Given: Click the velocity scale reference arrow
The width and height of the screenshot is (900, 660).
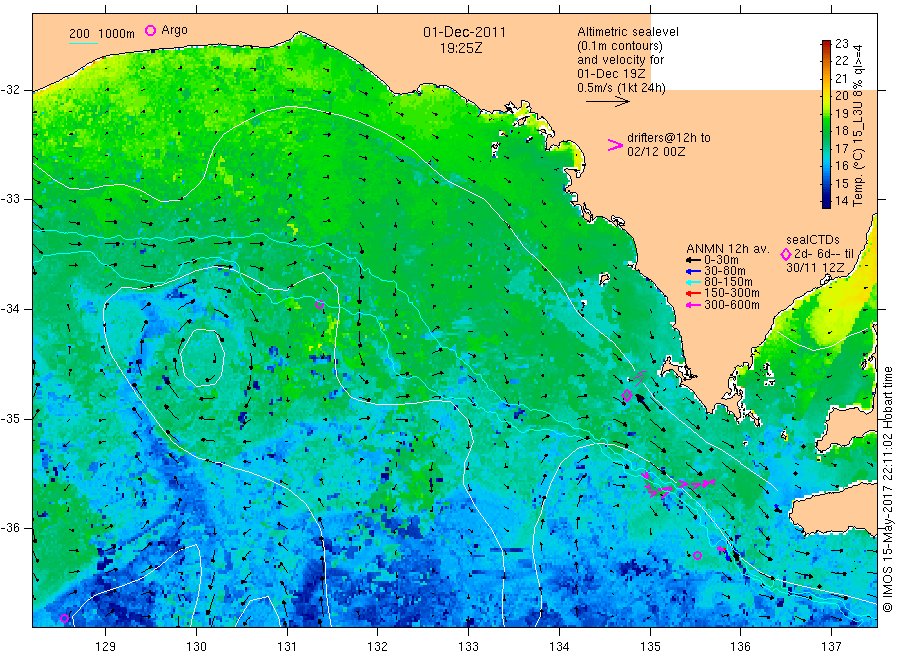Looking at the screenshot, I should (x=607, y=102).
